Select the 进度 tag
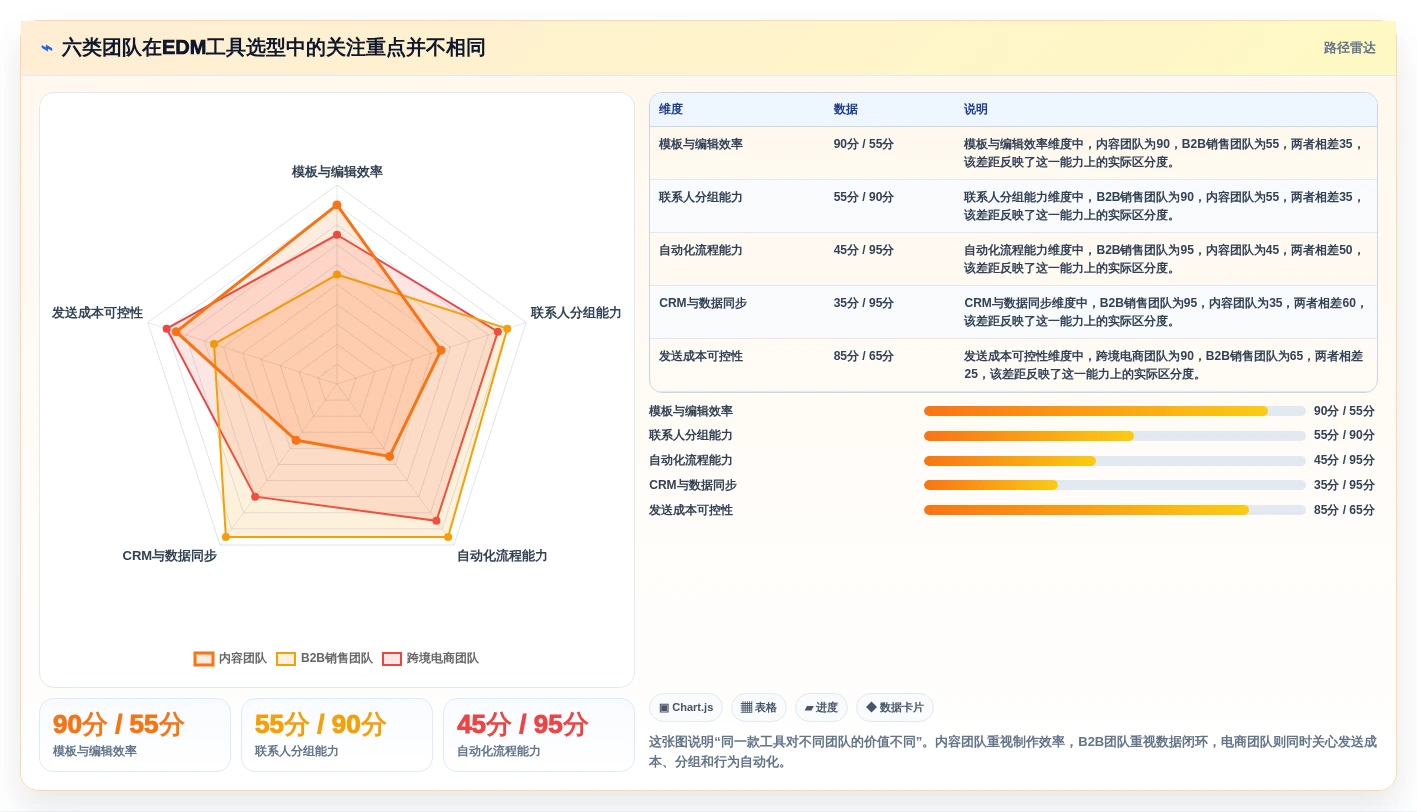Screen dimensions: 1417x812 (821, 707)
